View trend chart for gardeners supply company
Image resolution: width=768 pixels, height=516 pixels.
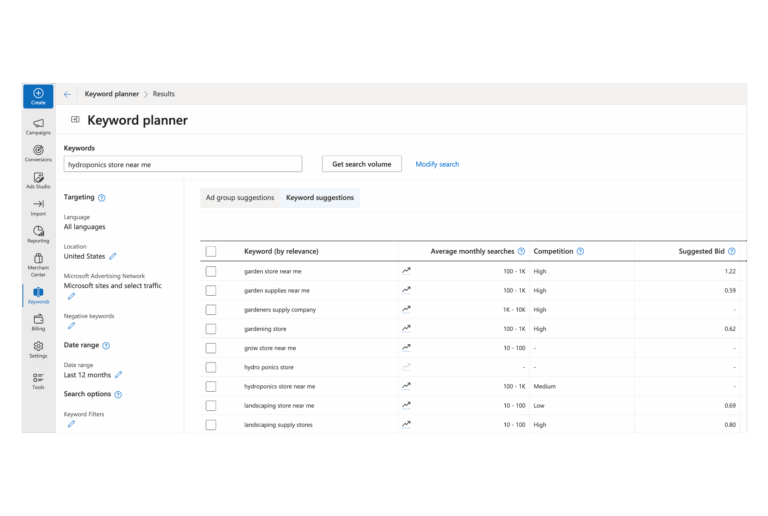pyautogui.click(x=406, y=309)
